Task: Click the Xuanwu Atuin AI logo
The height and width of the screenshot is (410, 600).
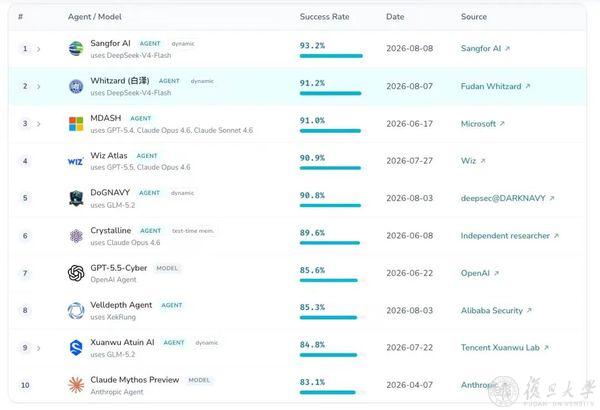Action: pyautogui.click(x=76, y=348)
